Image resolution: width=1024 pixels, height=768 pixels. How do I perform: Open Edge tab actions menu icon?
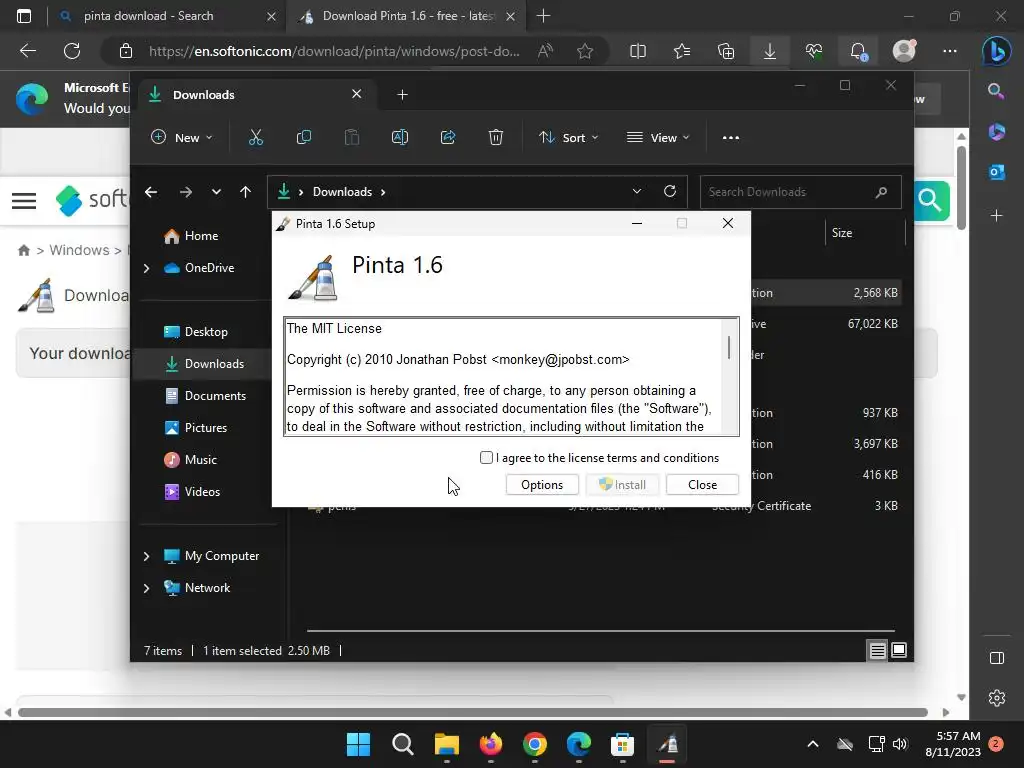[x=24, y=16]
